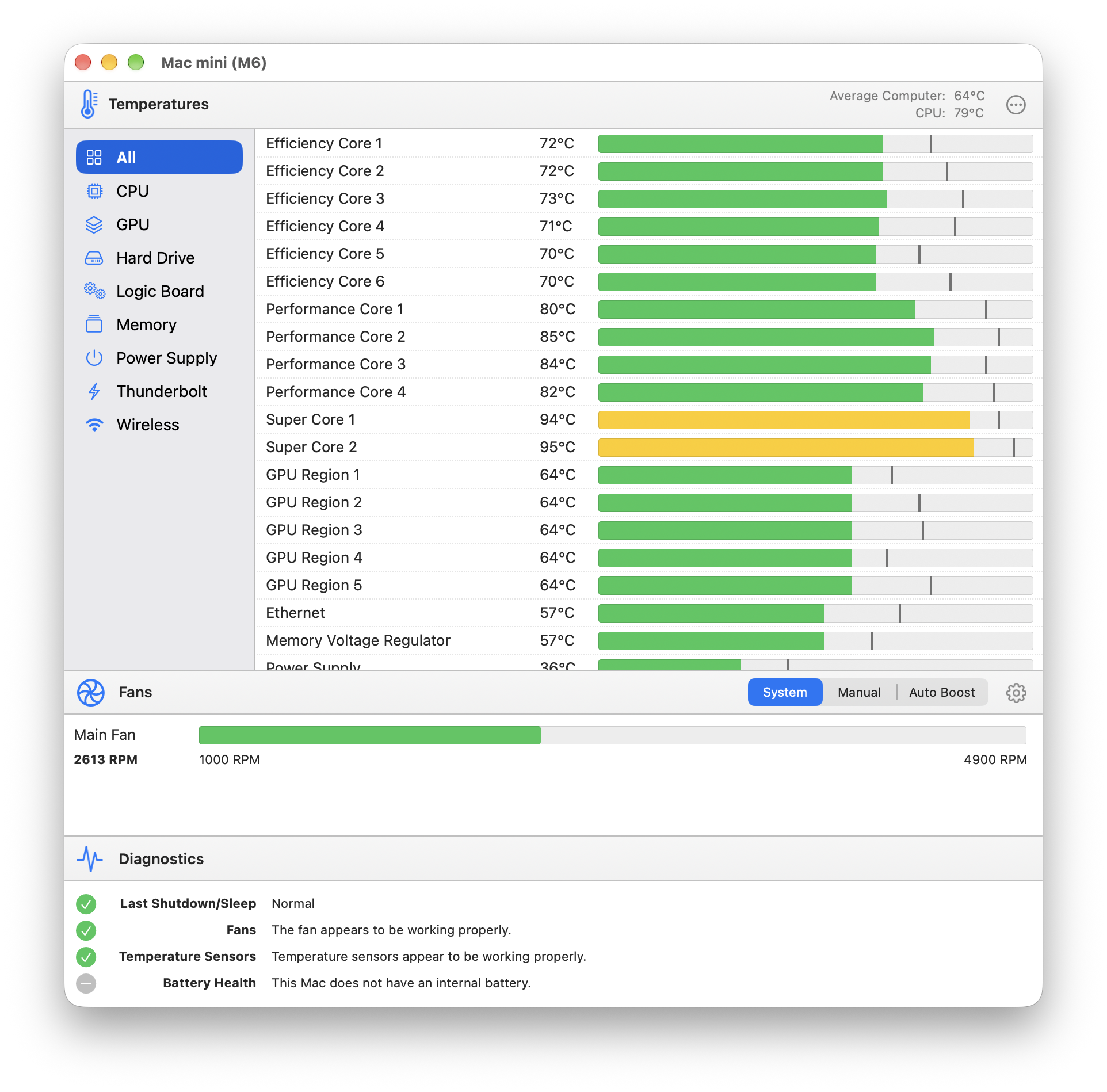Click the Performance Core 4 row label

tap(336, 392)
